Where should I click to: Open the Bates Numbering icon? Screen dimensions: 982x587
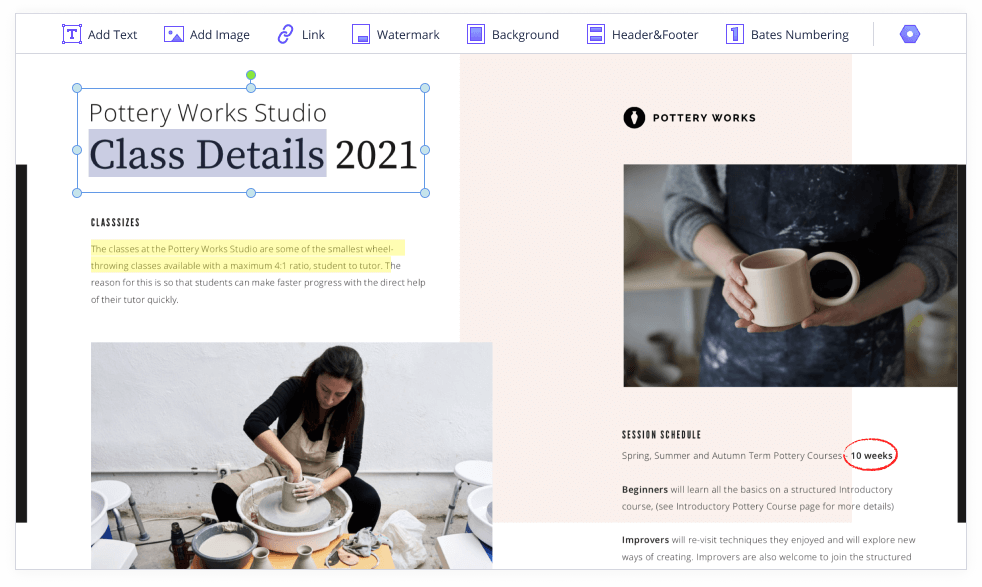point(735,34)
